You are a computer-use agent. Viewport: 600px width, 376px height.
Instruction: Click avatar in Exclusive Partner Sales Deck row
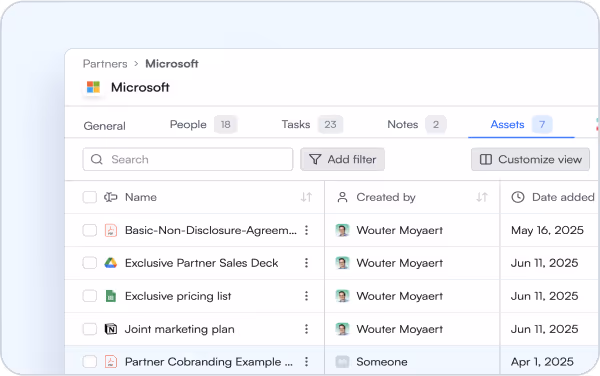click(342, 263)
